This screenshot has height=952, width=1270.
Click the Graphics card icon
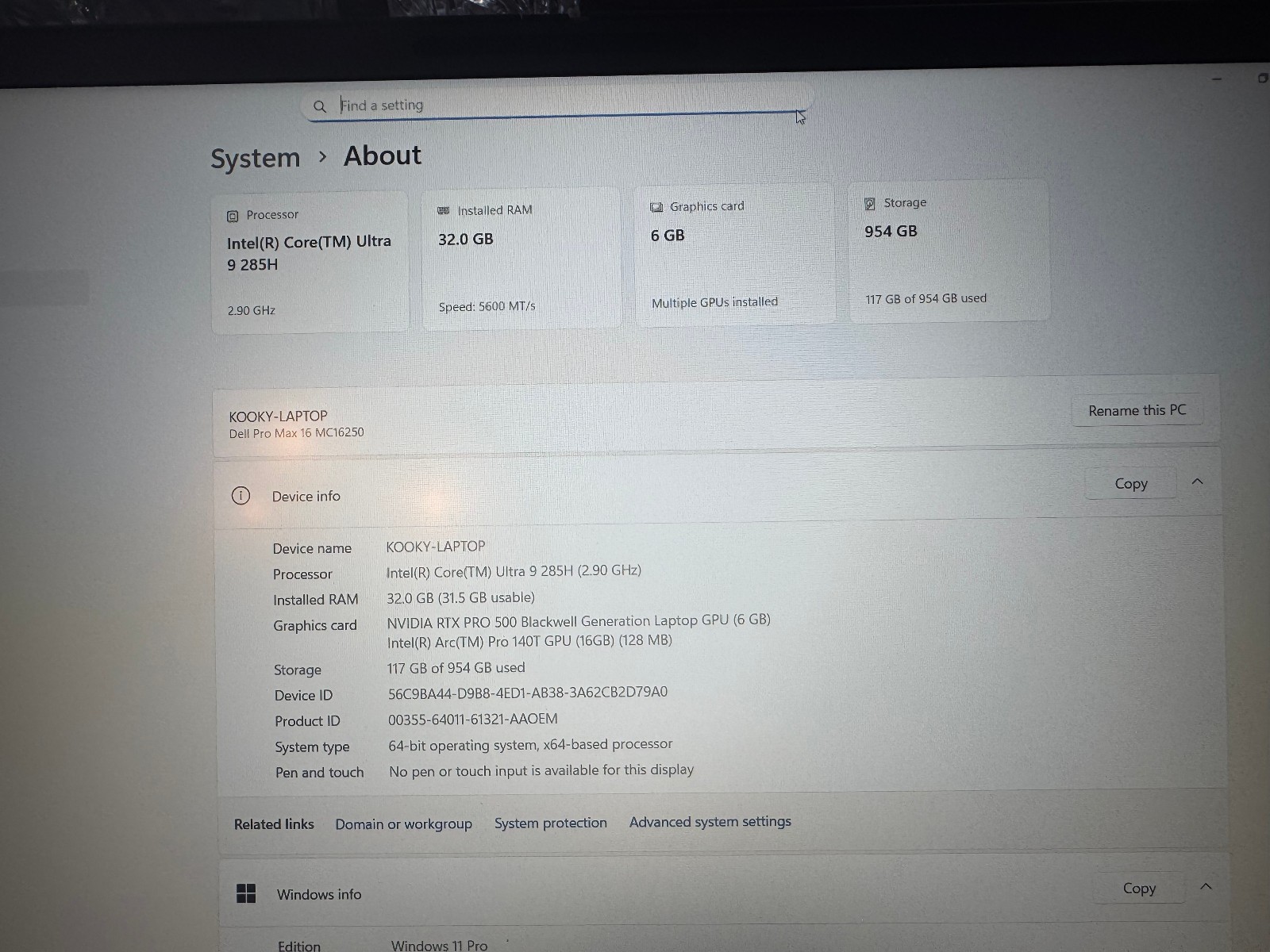pos(656,207)
